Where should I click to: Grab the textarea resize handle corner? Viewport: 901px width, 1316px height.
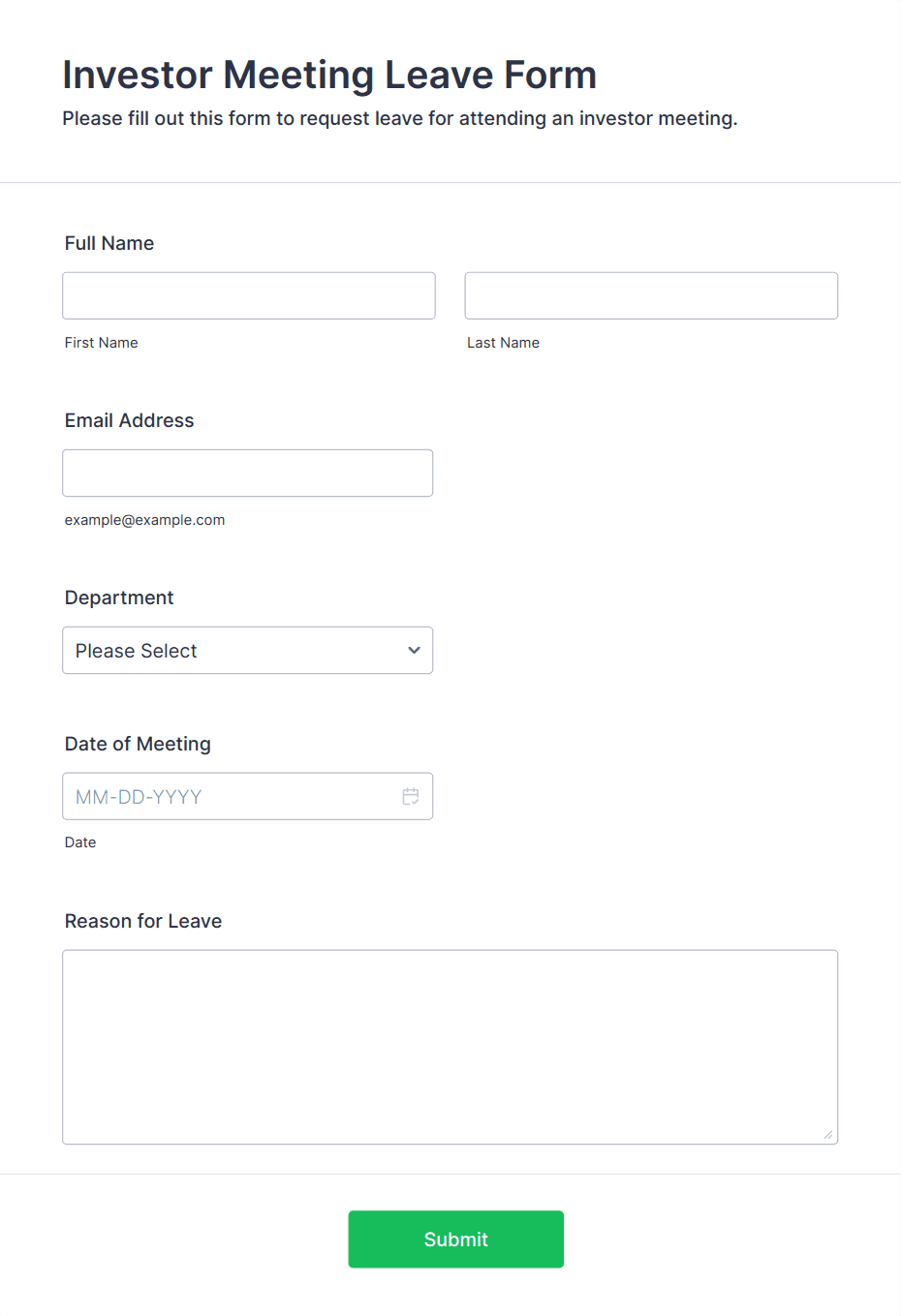pos(828,1135)
